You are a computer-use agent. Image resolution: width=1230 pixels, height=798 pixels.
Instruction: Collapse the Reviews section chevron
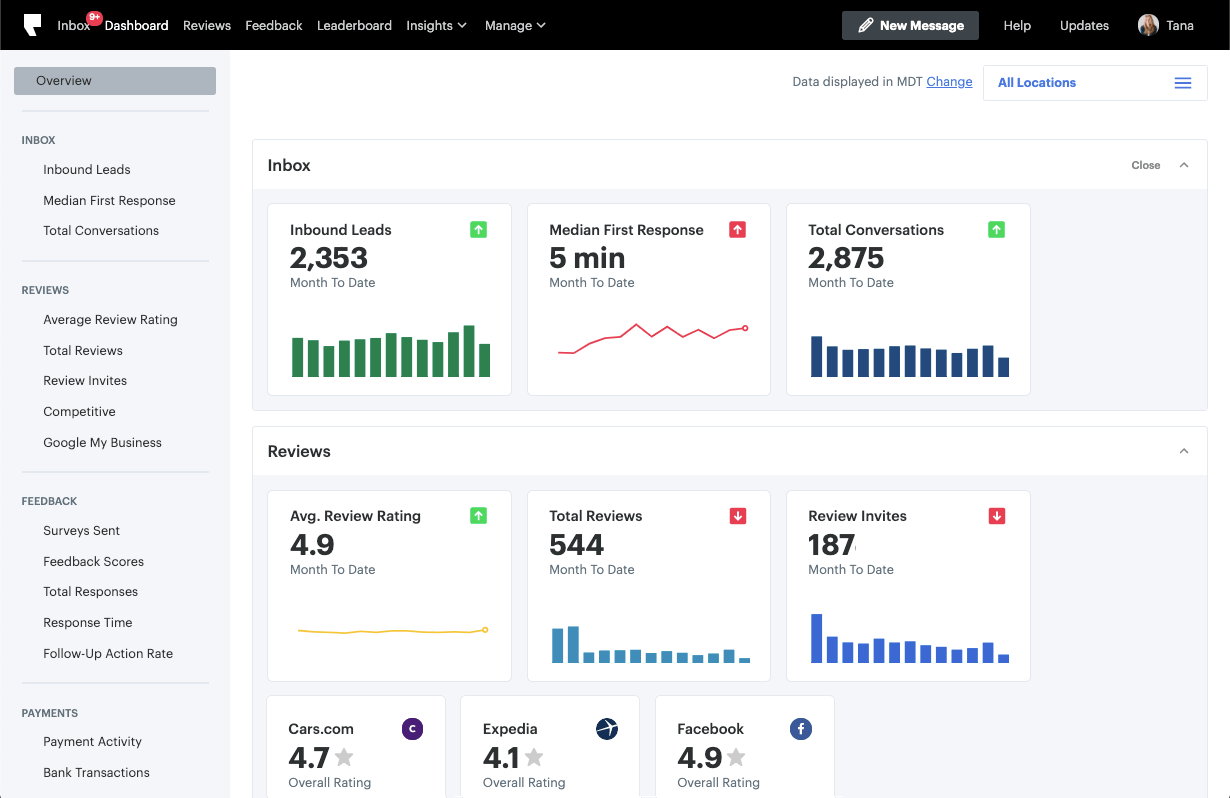click(1184, 451)
